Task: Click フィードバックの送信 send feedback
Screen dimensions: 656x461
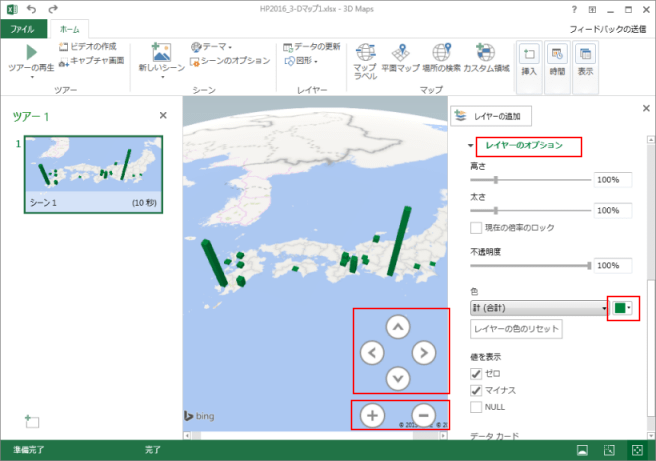Action: (x=607, y=29)
